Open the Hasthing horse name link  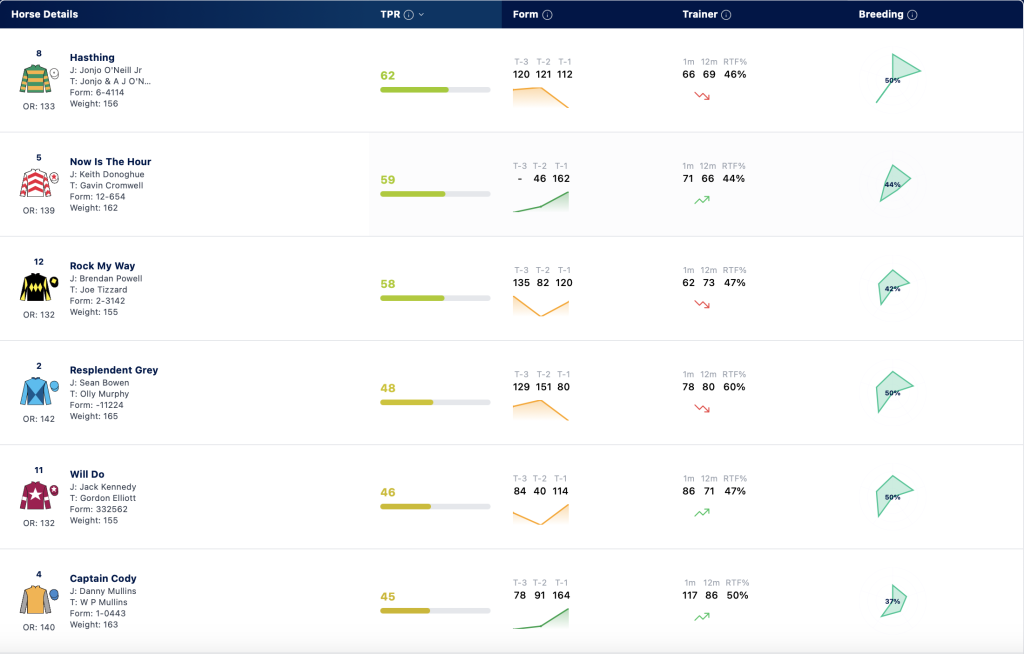[x=92, y=57]
